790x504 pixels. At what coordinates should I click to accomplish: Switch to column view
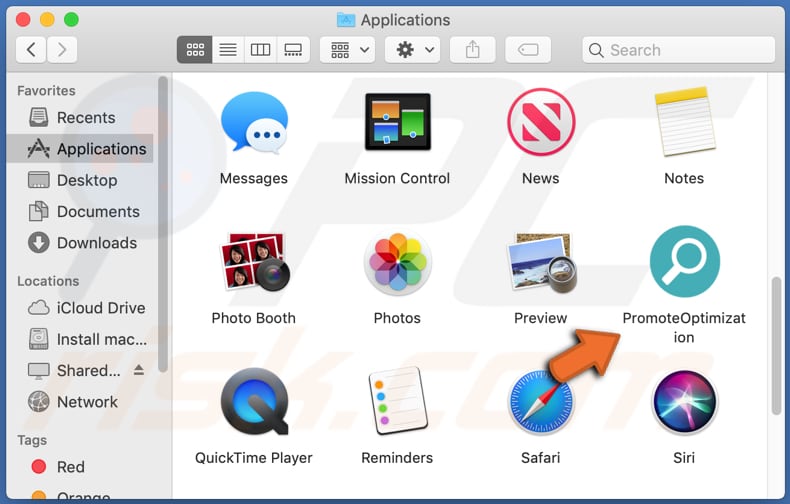(x=260, y=50)
